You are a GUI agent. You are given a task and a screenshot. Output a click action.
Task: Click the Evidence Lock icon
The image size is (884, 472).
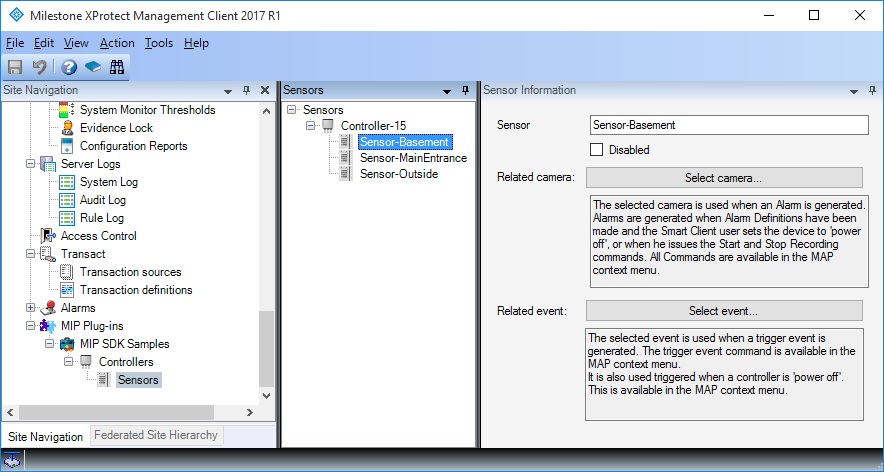tap(67, 128)
